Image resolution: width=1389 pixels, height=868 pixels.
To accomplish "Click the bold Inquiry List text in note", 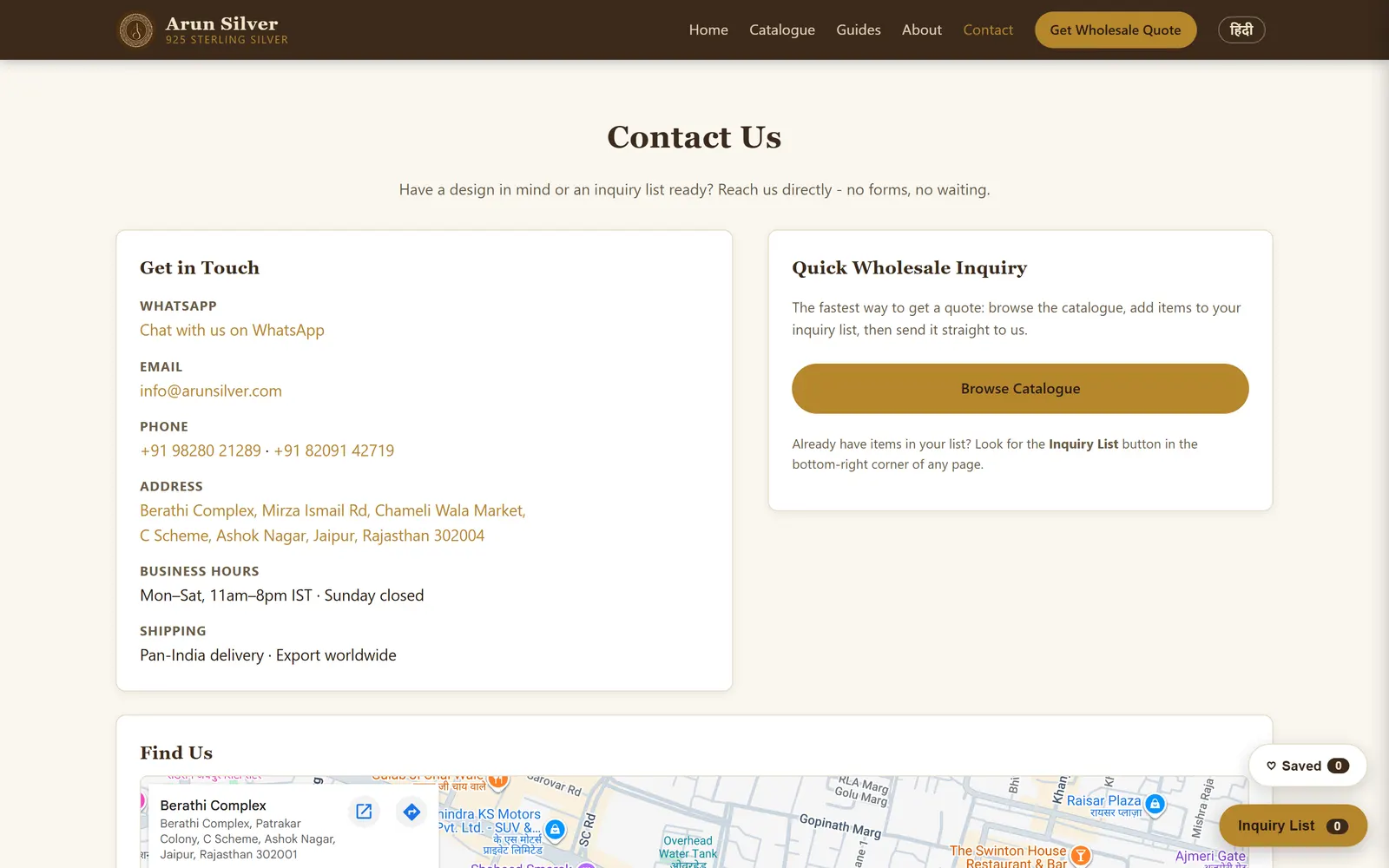I will point(1083,444).
